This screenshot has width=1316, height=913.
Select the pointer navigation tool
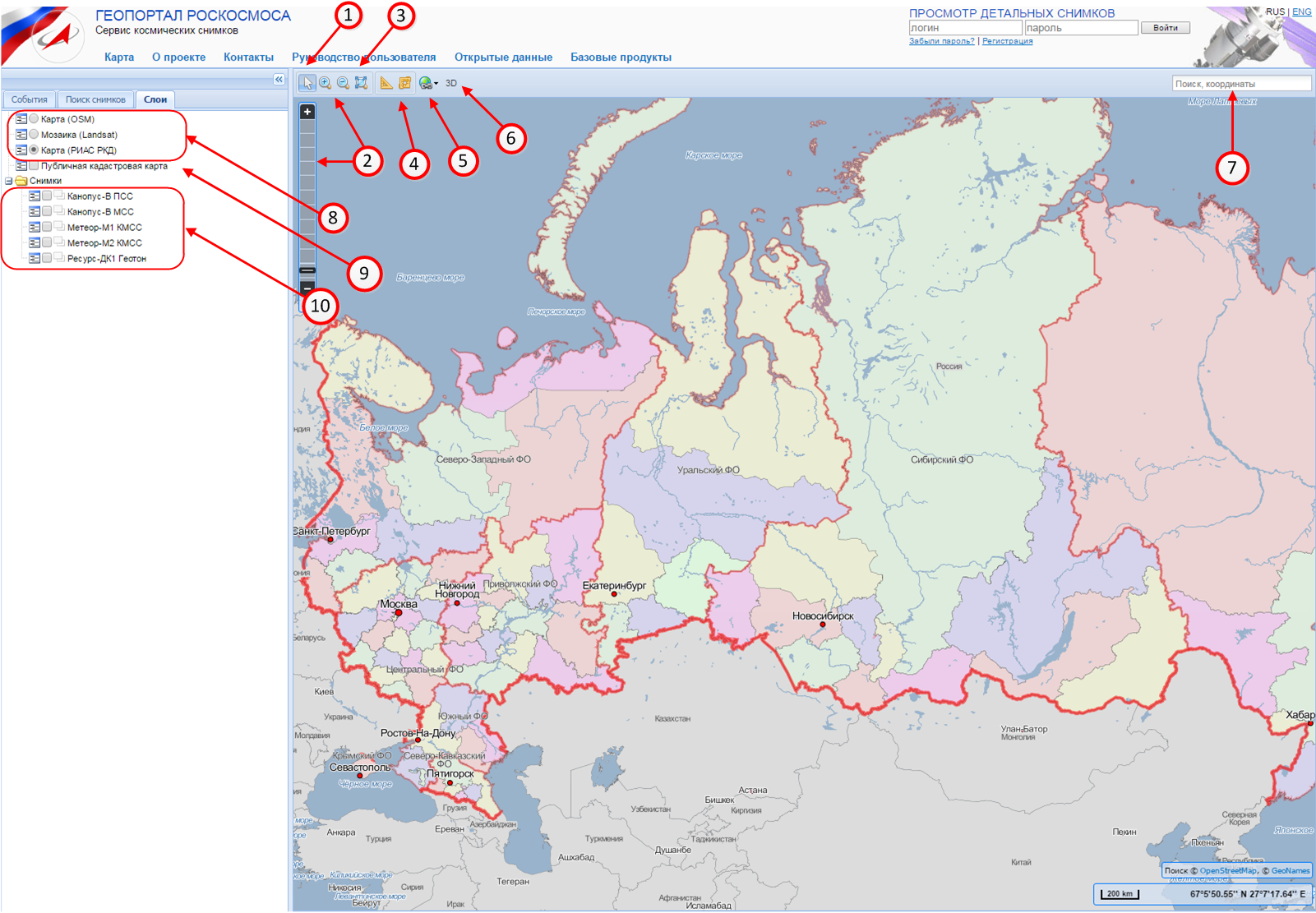pos(307,83)
